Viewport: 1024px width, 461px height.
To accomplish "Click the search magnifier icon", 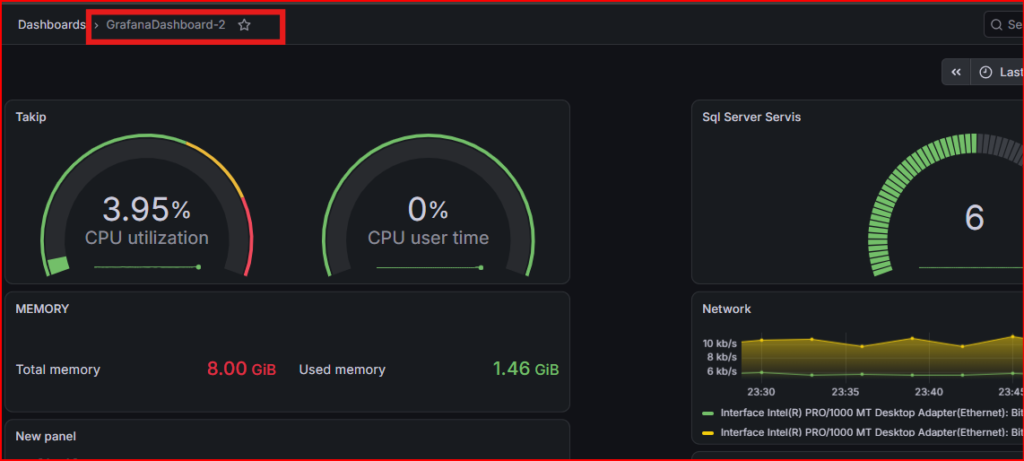I will (x=997, y=25).
